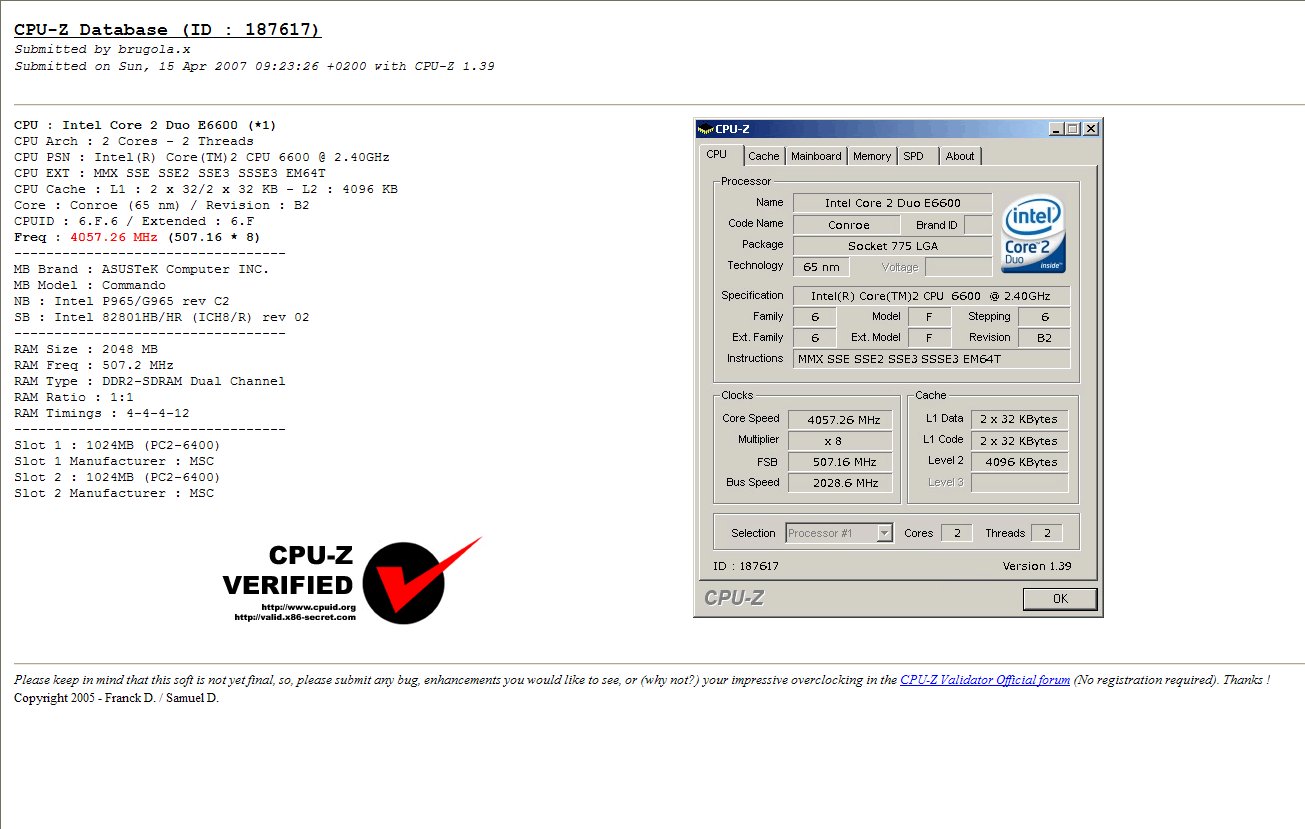1305x829 pixels.
Task: Expand the Processor #1 selection dropdown
Action: tap(884, 533)
